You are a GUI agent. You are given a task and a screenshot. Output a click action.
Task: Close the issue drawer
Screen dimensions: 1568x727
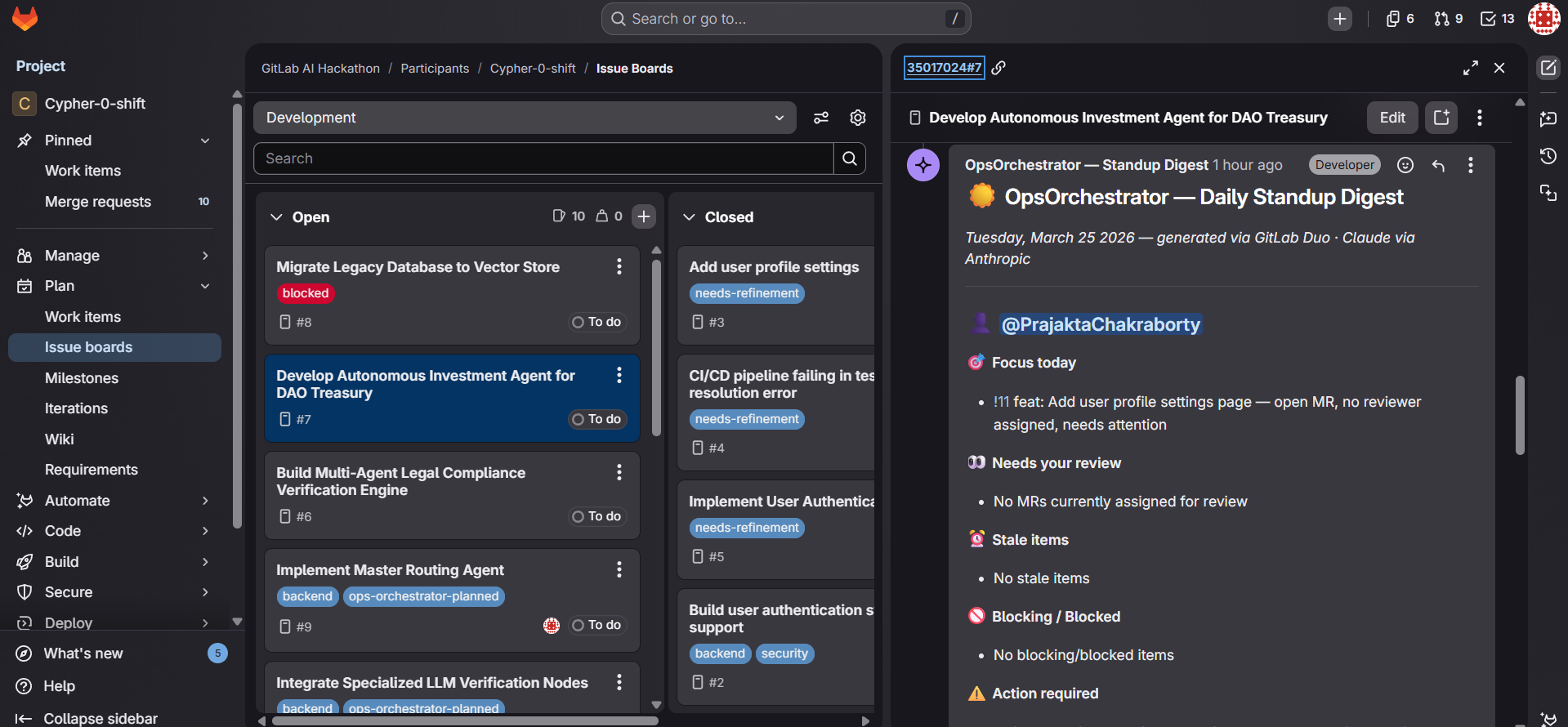click(x=1499, y=68)
